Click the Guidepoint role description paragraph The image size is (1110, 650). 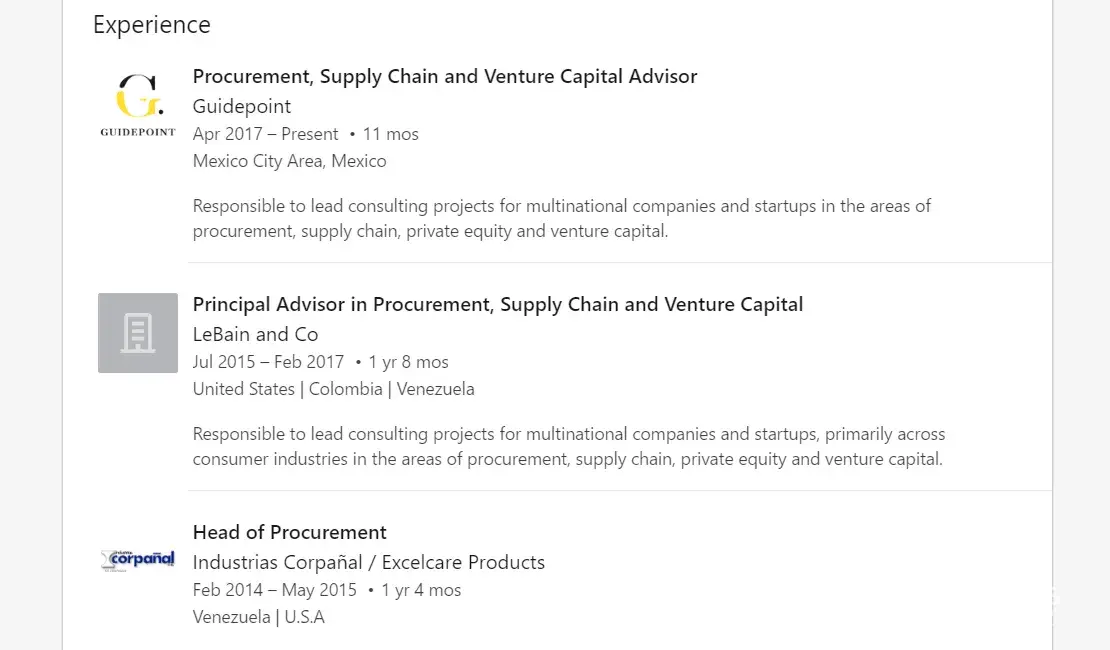tap(561, 219)
